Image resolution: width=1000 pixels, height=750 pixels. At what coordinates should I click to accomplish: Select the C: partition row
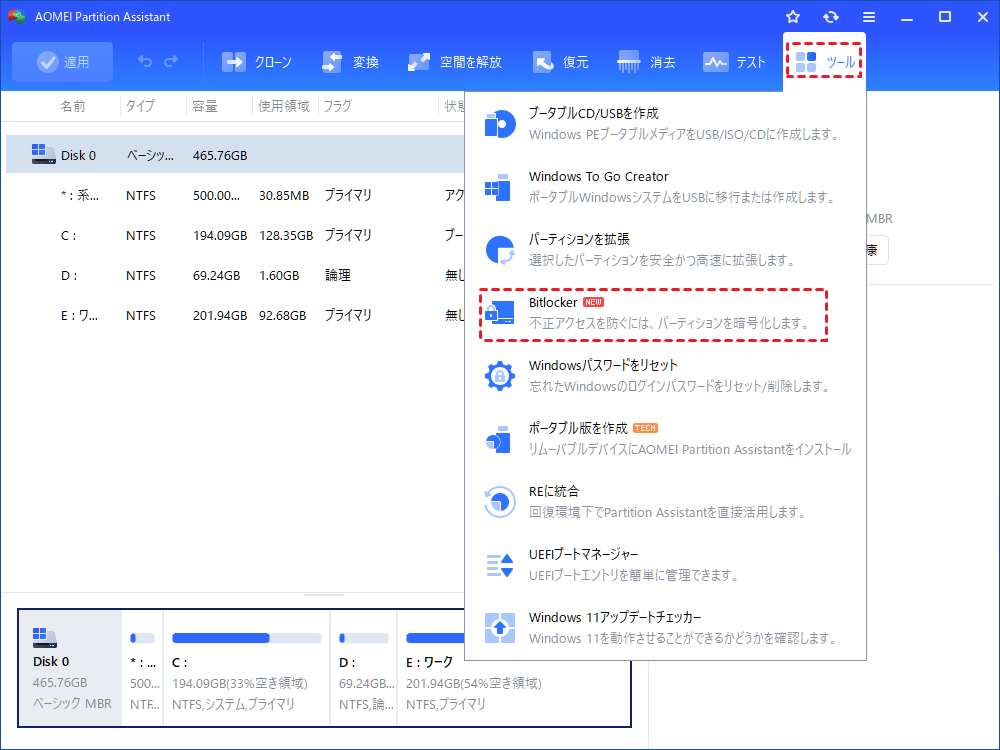[x=235, y=235]
